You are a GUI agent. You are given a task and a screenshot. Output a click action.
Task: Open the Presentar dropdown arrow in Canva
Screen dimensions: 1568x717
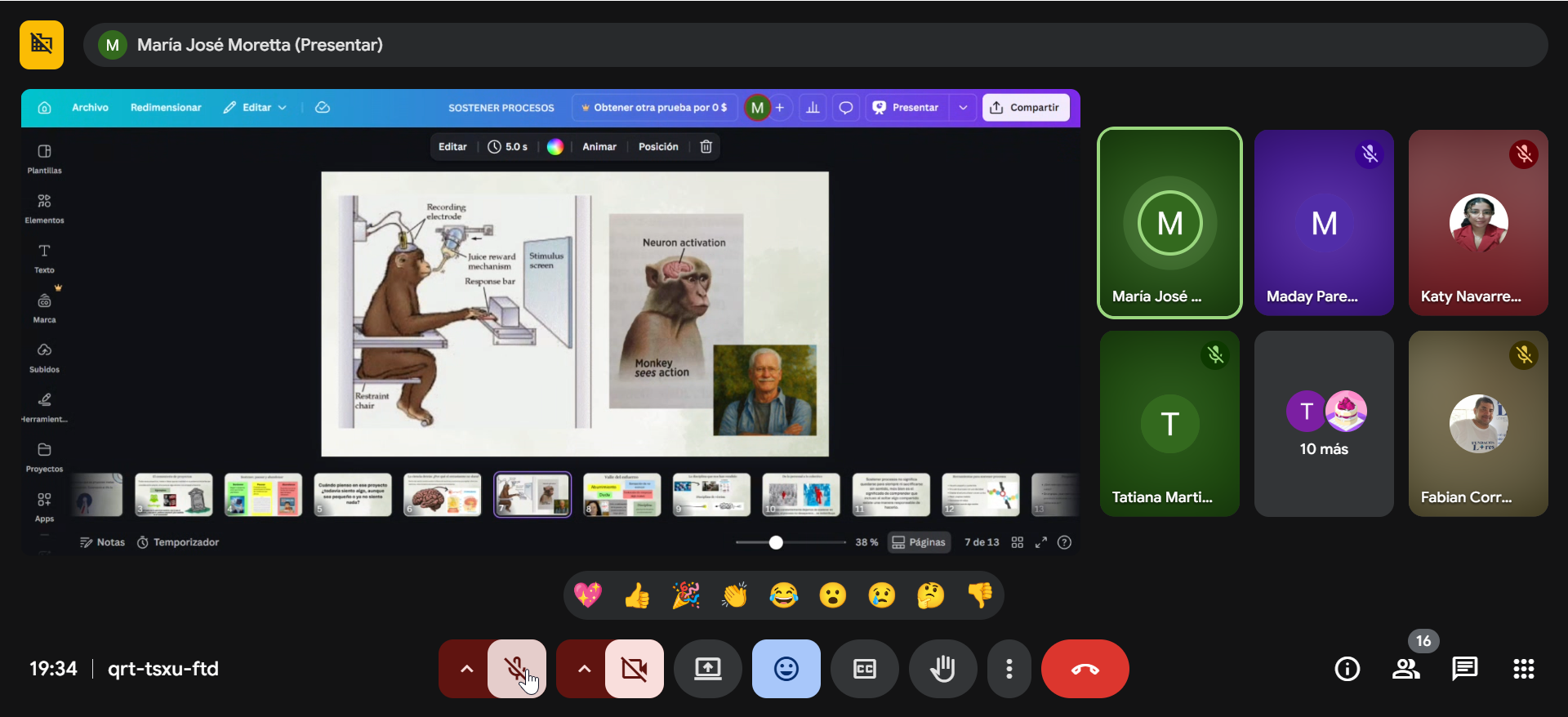(963, 108)
